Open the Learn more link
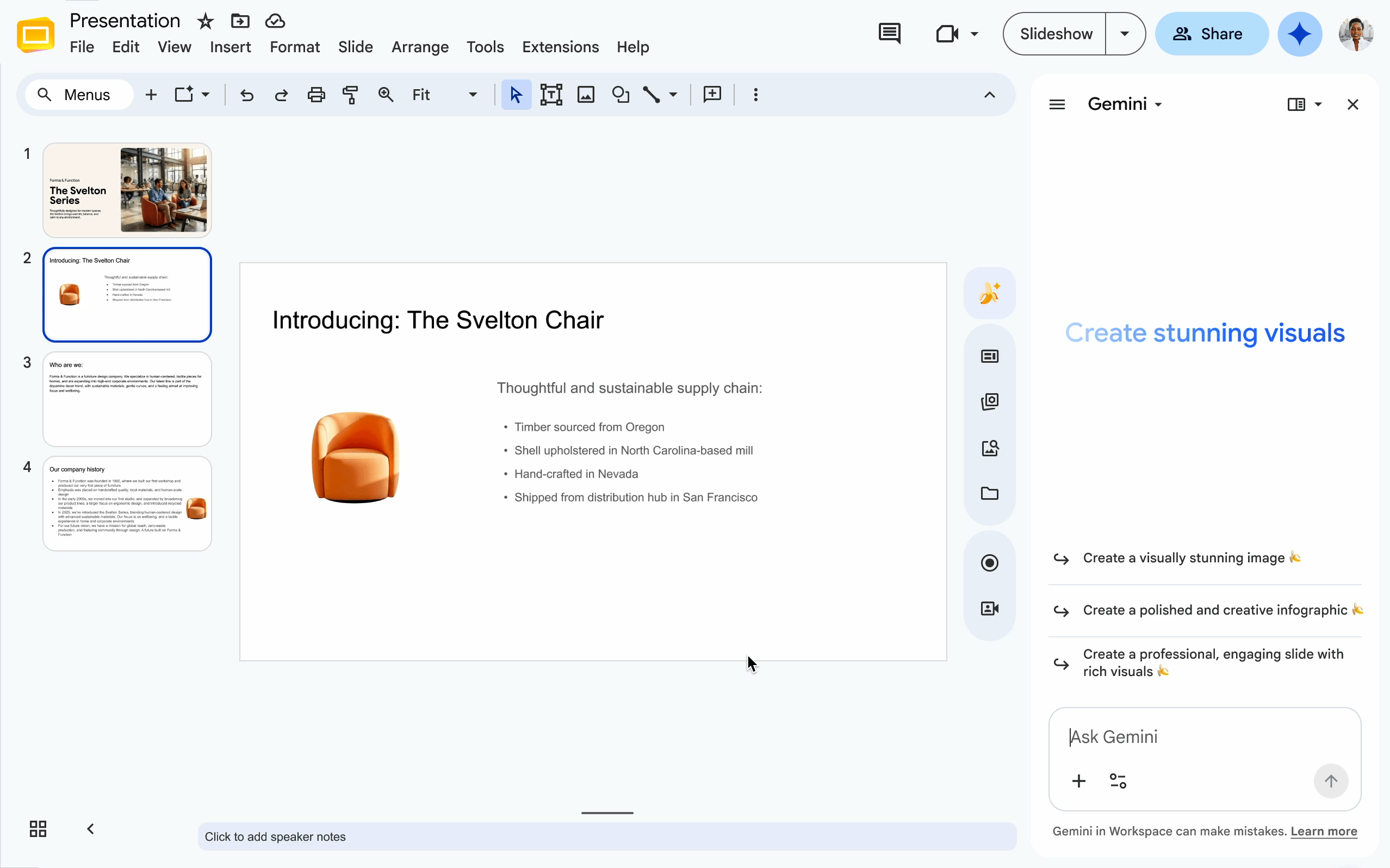Image resolution: width=1390 pixels, height=868 pixels. tap(1324, 831)
